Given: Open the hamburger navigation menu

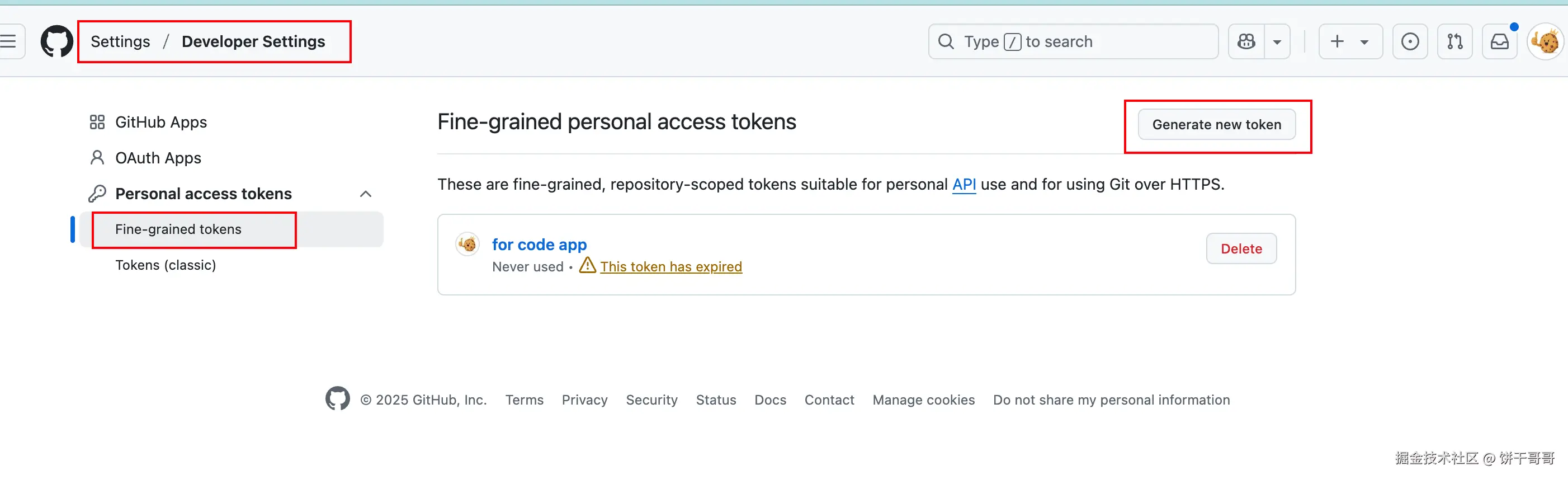Looking at the screenshot, I should 8,41.
